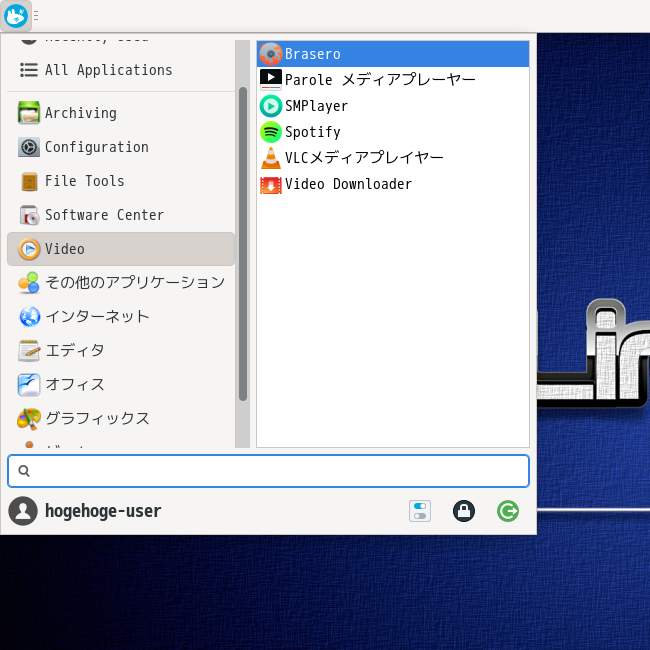Launch Brasero from the Video list

[393, 54]
